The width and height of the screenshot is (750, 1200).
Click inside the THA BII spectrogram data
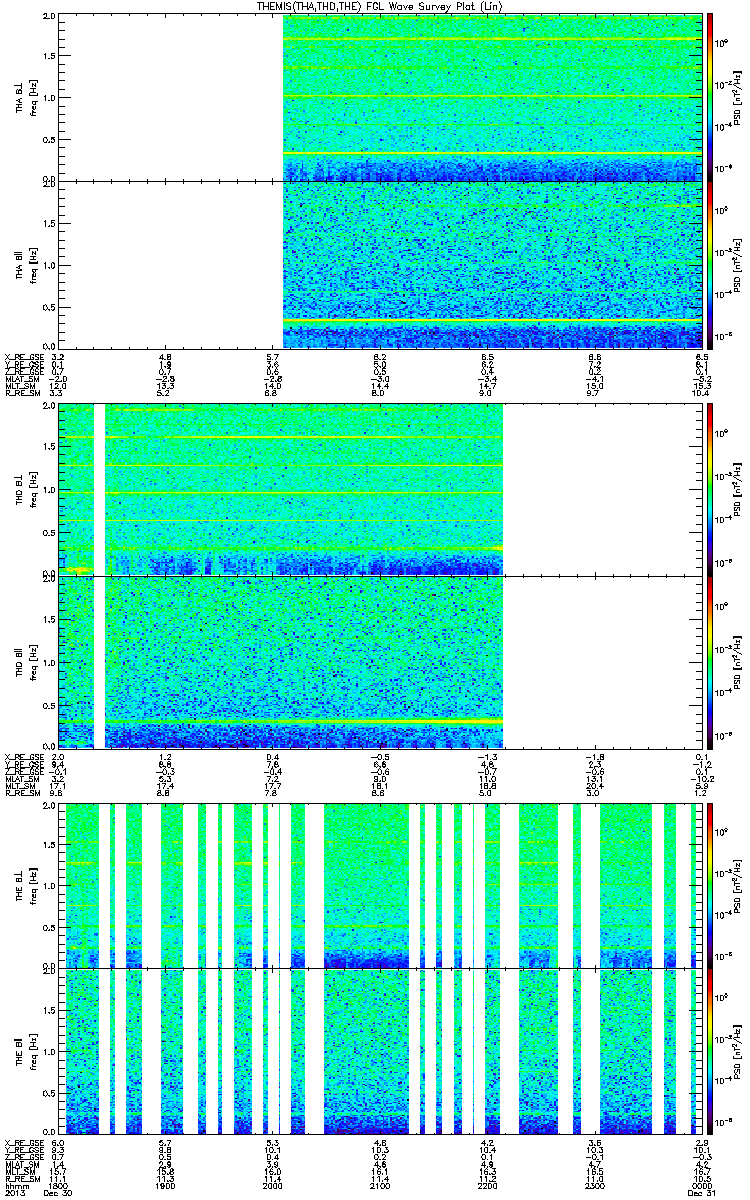(491, 264)
